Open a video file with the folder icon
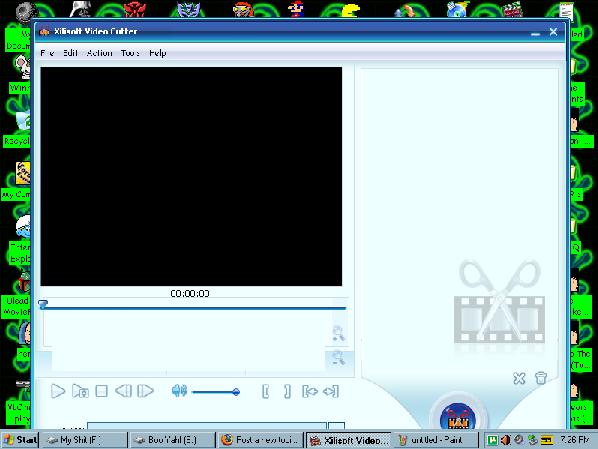This screenshot has width=598, height=449. [80, 391]
